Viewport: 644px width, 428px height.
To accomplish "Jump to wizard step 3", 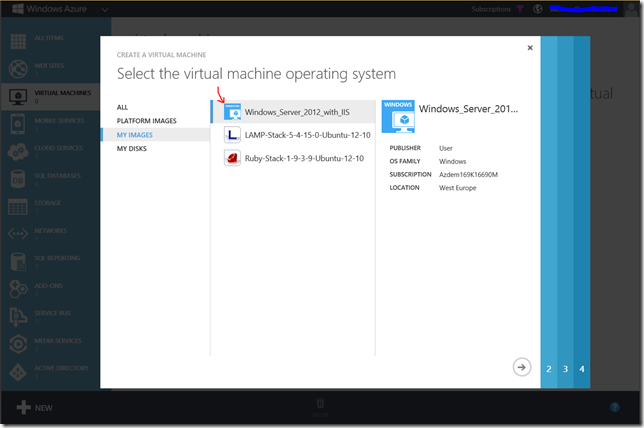I will coord(565,369).
